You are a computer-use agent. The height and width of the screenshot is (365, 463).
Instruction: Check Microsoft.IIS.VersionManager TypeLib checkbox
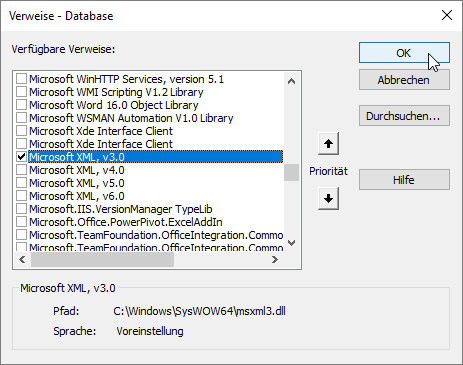tap(22, 209)
